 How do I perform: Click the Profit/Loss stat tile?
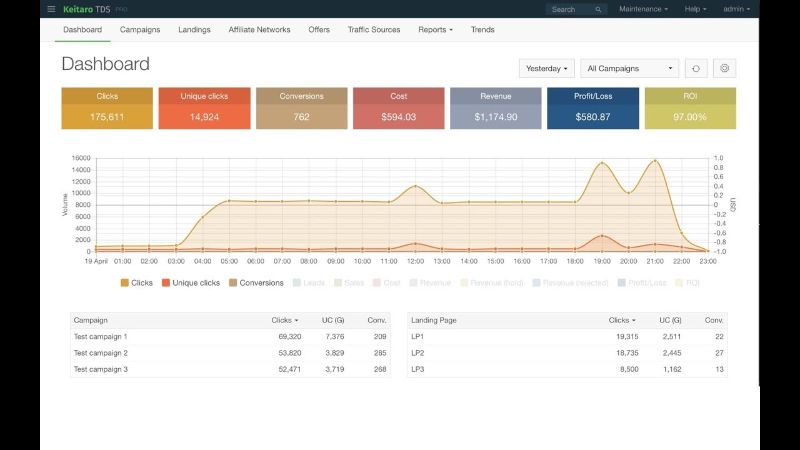[x=593, y=108]
